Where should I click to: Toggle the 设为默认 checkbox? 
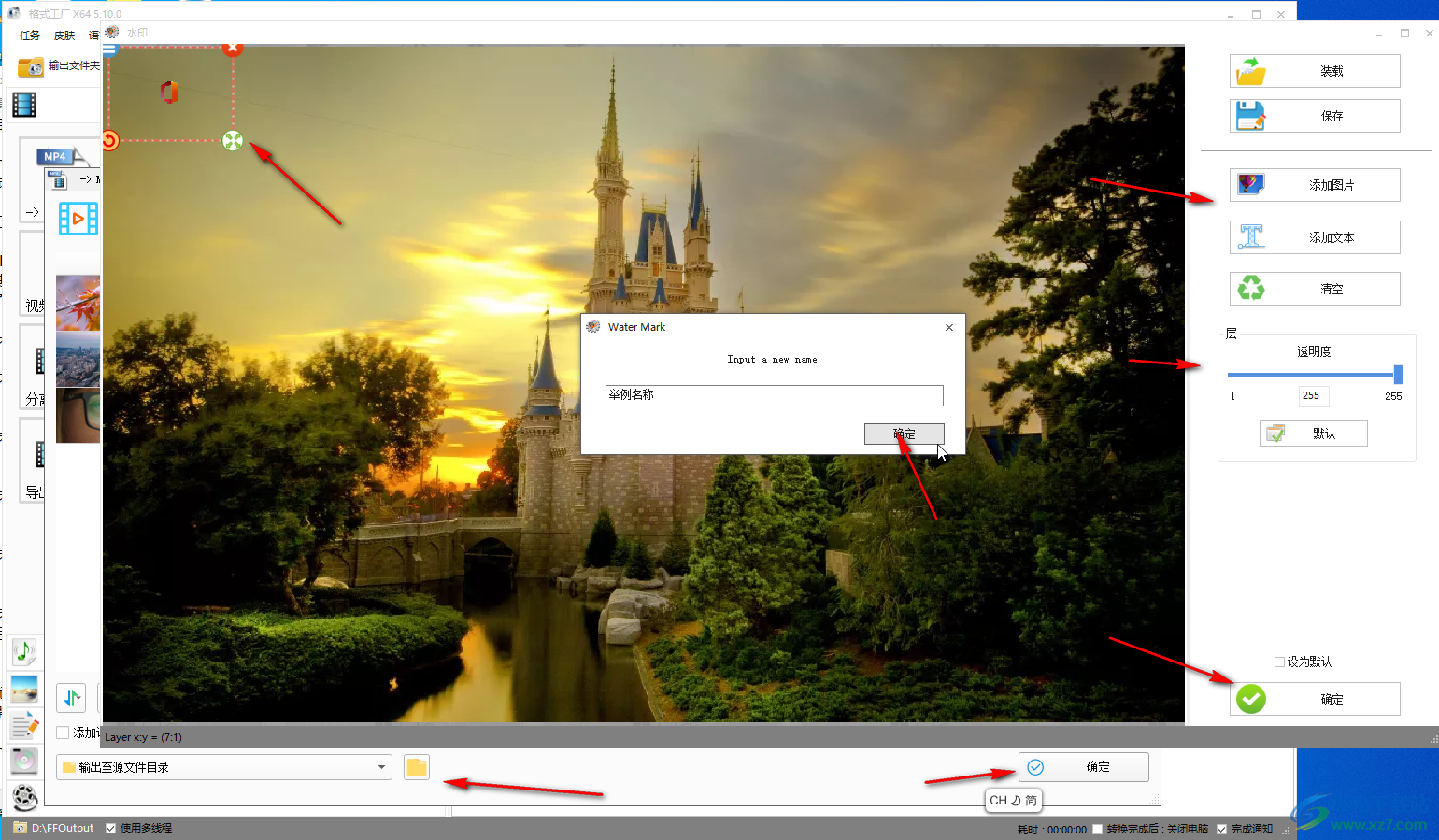pos(1280,662)
